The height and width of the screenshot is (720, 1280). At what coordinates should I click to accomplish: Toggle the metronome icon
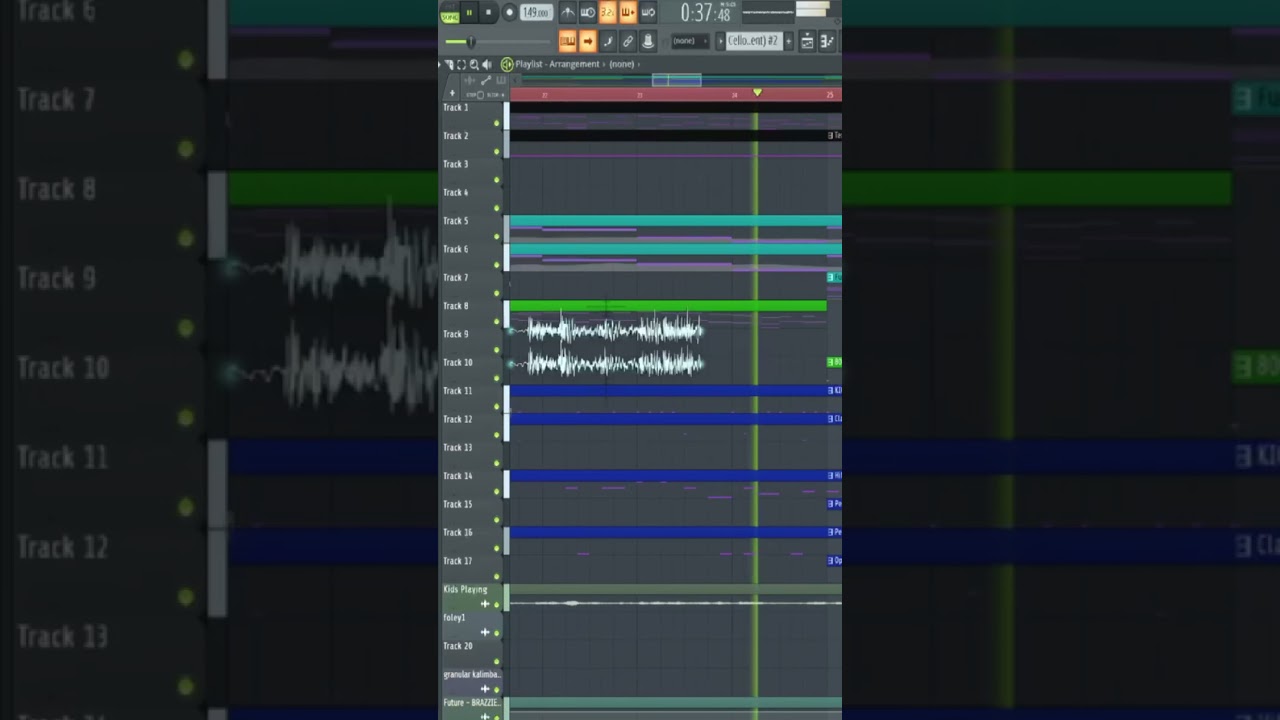(568, 12)
